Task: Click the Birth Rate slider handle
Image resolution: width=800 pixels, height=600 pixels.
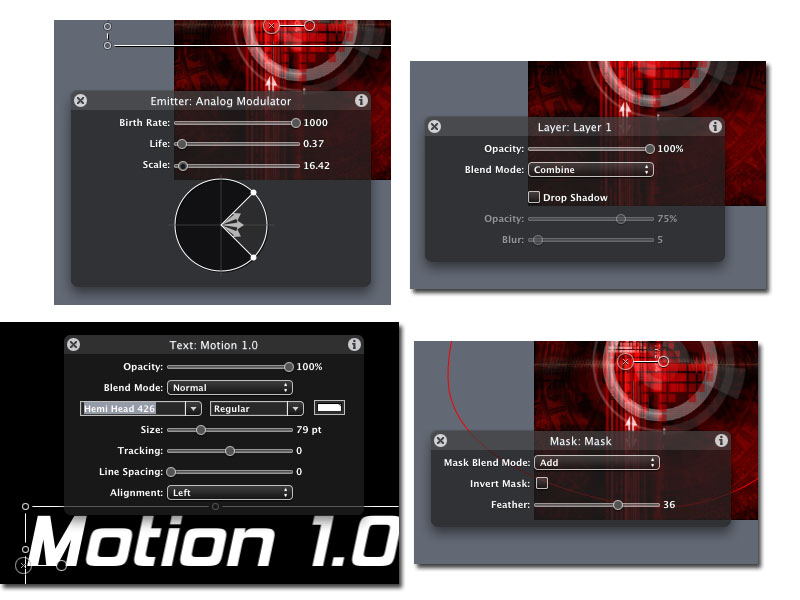Action: pyautogui.click(x=296, y=123)
